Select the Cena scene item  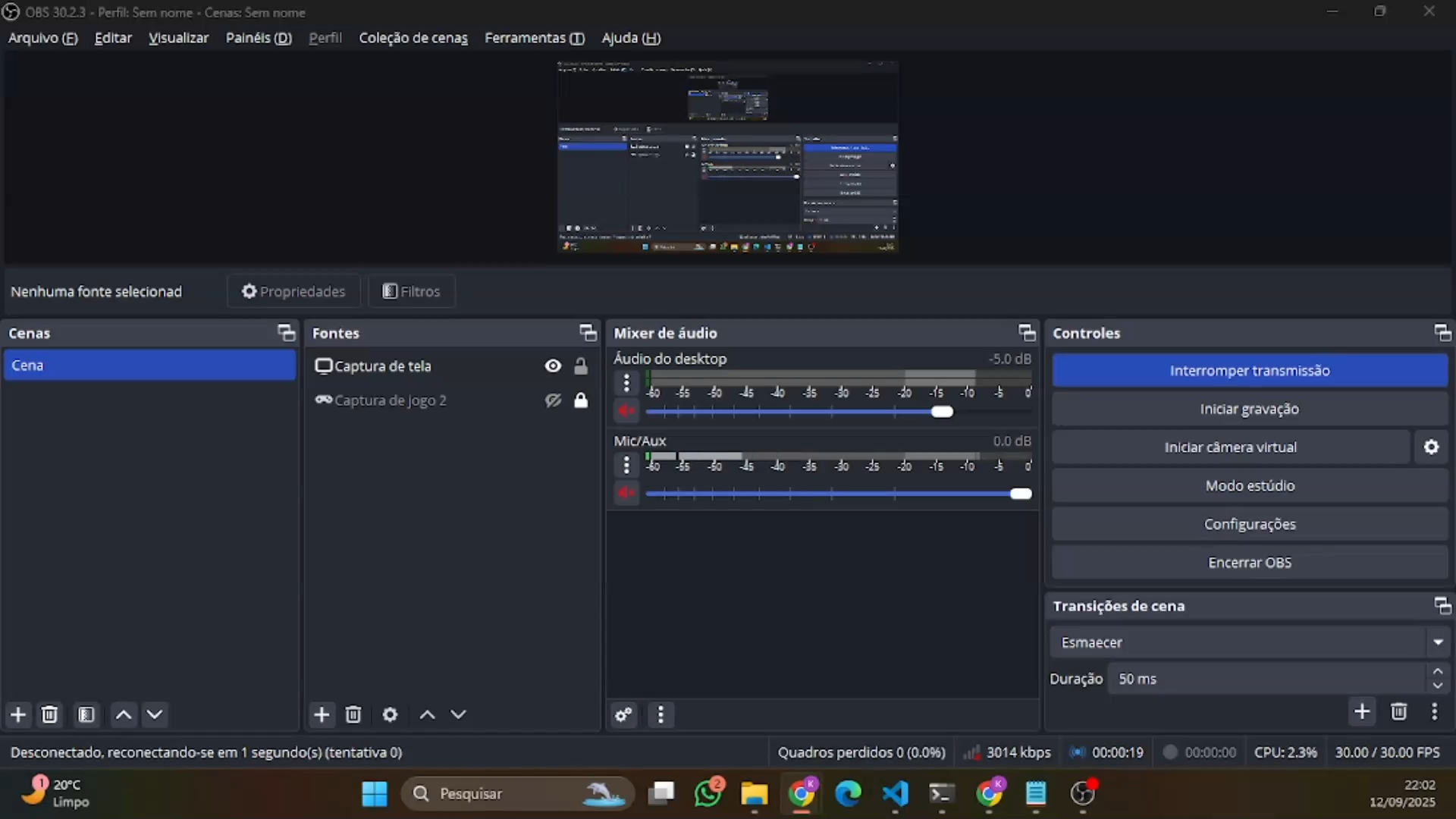pos(149,366)
